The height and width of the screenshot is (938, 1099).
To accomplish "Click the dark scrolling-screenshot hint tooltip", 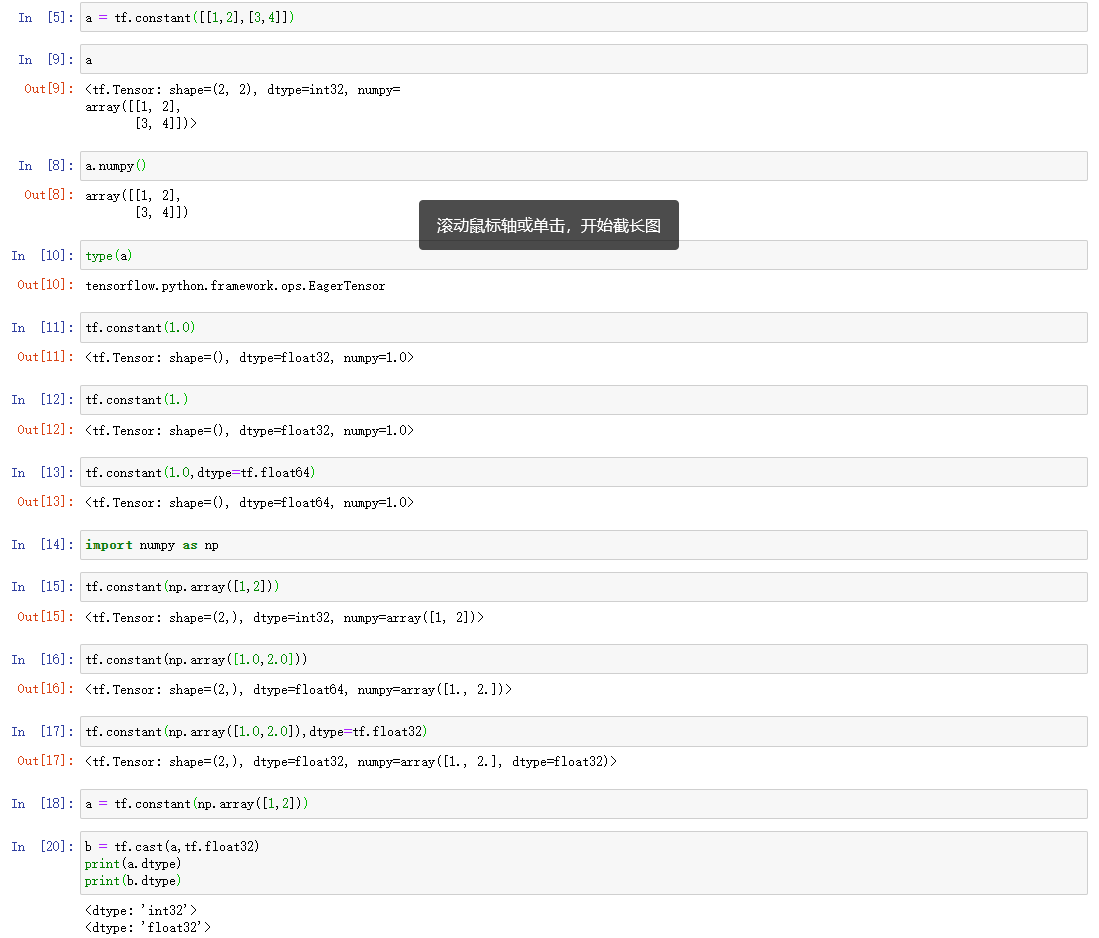I will click(x=549, y=225).
